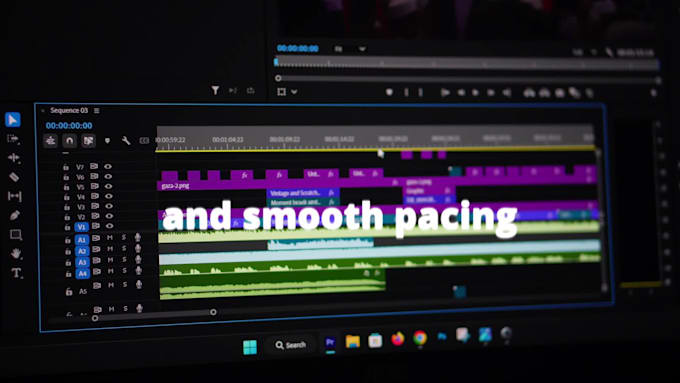
Task: Toggle V1 track targeting button
Action: 82,227
